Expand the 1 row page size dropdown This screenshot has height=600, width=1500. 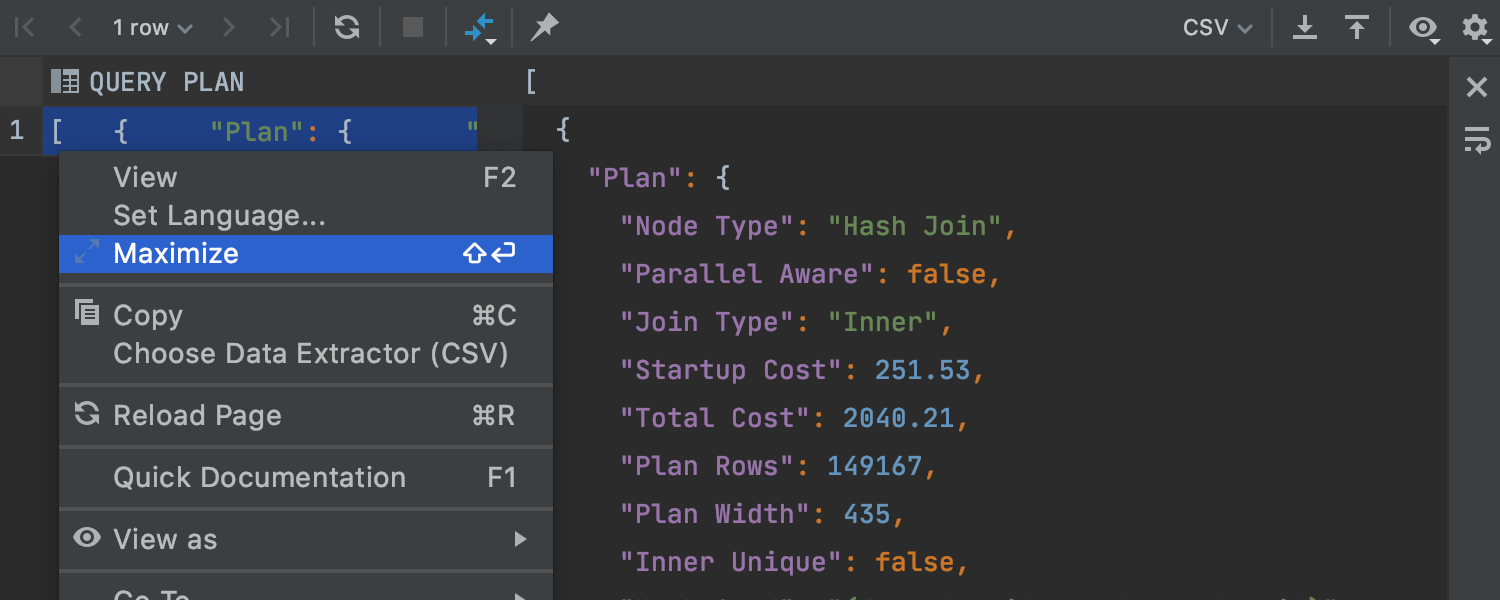click(x=152, y=28)
